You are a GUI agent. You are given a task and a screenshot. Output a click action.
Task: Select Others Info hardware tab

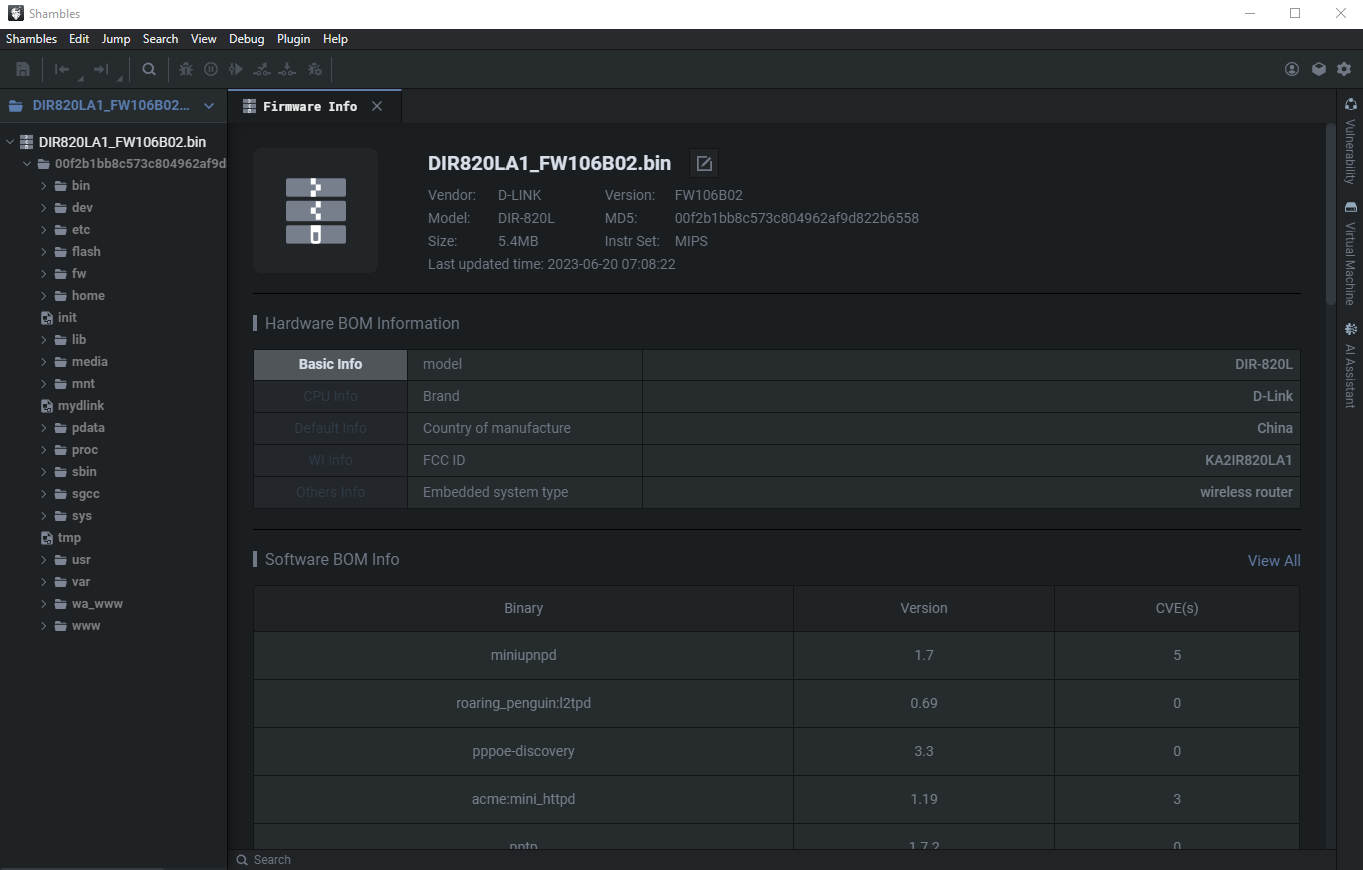point(330,492)
